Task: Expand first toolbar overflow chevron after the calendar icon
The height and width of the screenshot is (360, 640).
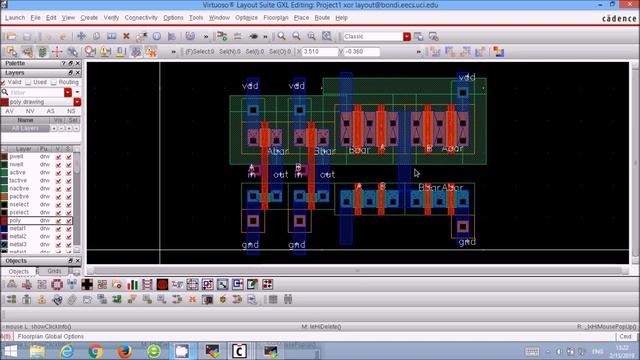Action: (206, 36)
